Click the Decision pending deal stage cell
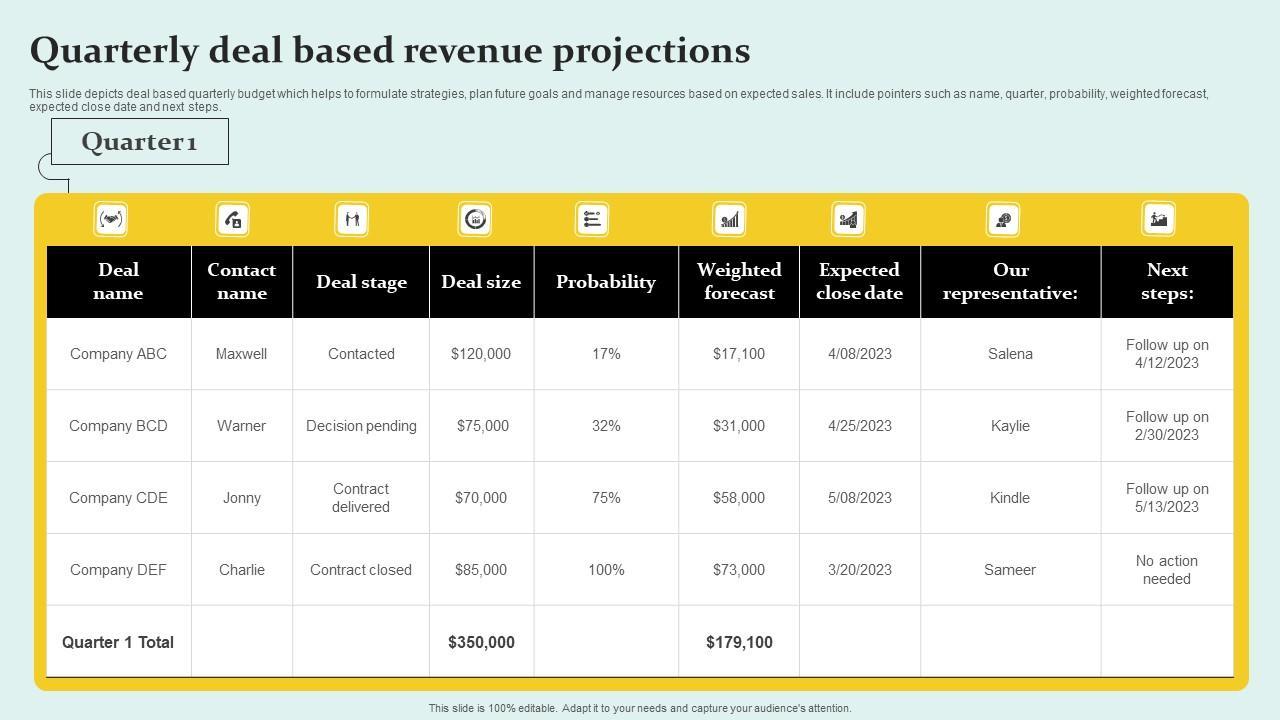1280x720 pixels. [x=361, y=426]
